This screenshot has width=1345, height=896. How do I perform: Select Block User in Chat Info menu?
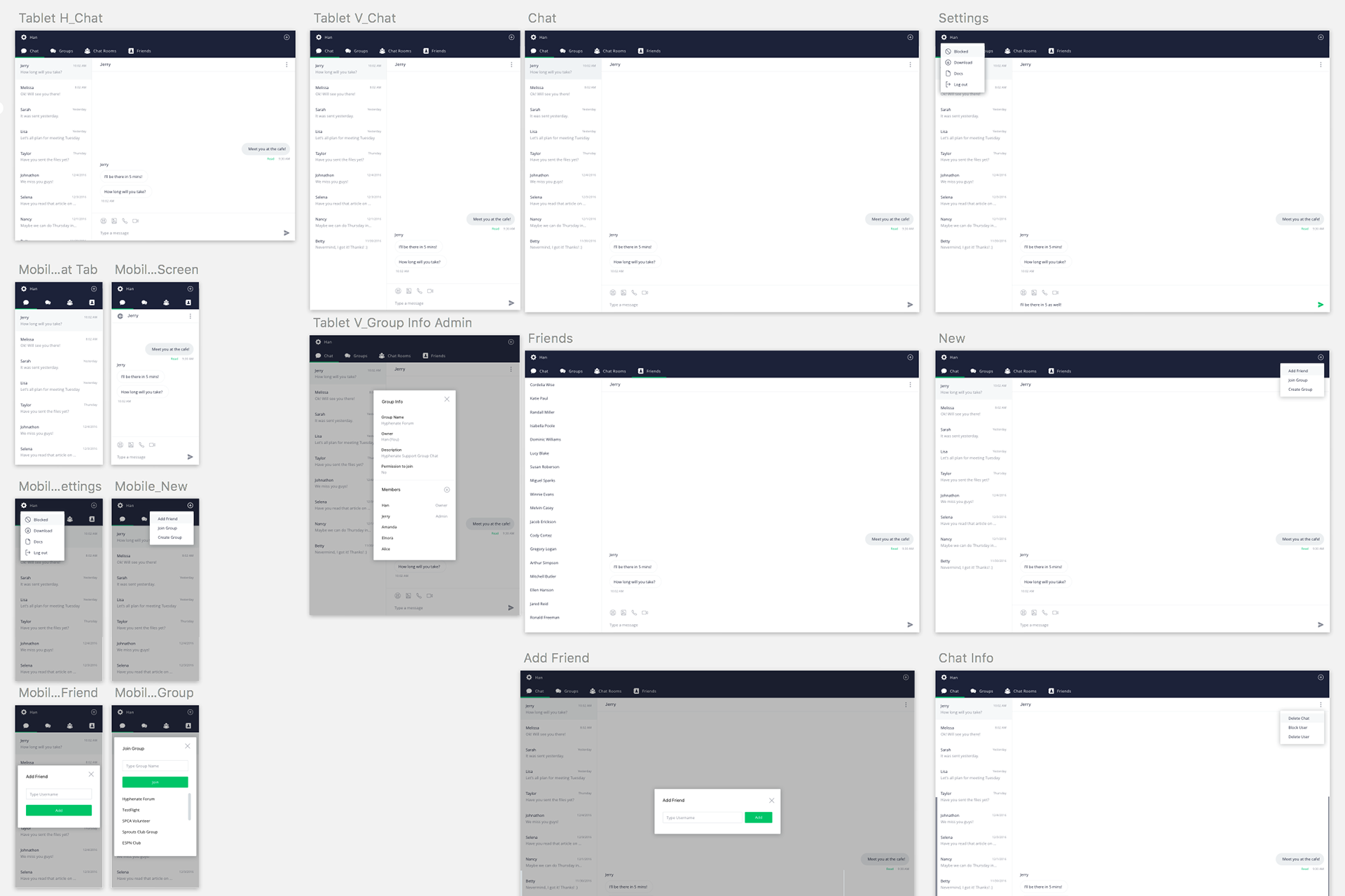coord(1302,727)
